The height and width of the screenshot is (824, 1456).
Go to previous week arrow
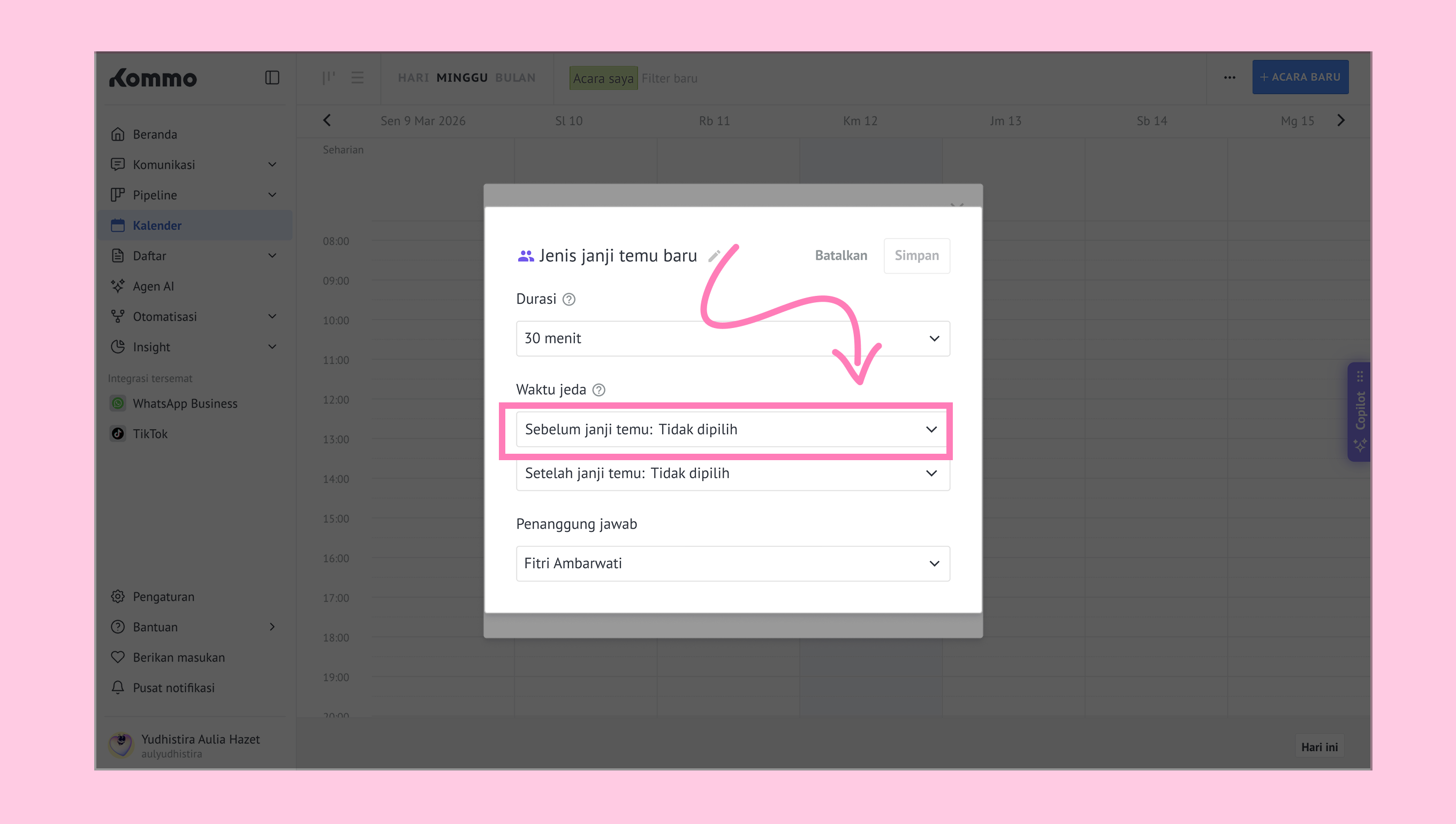click(x=327, y=120)
